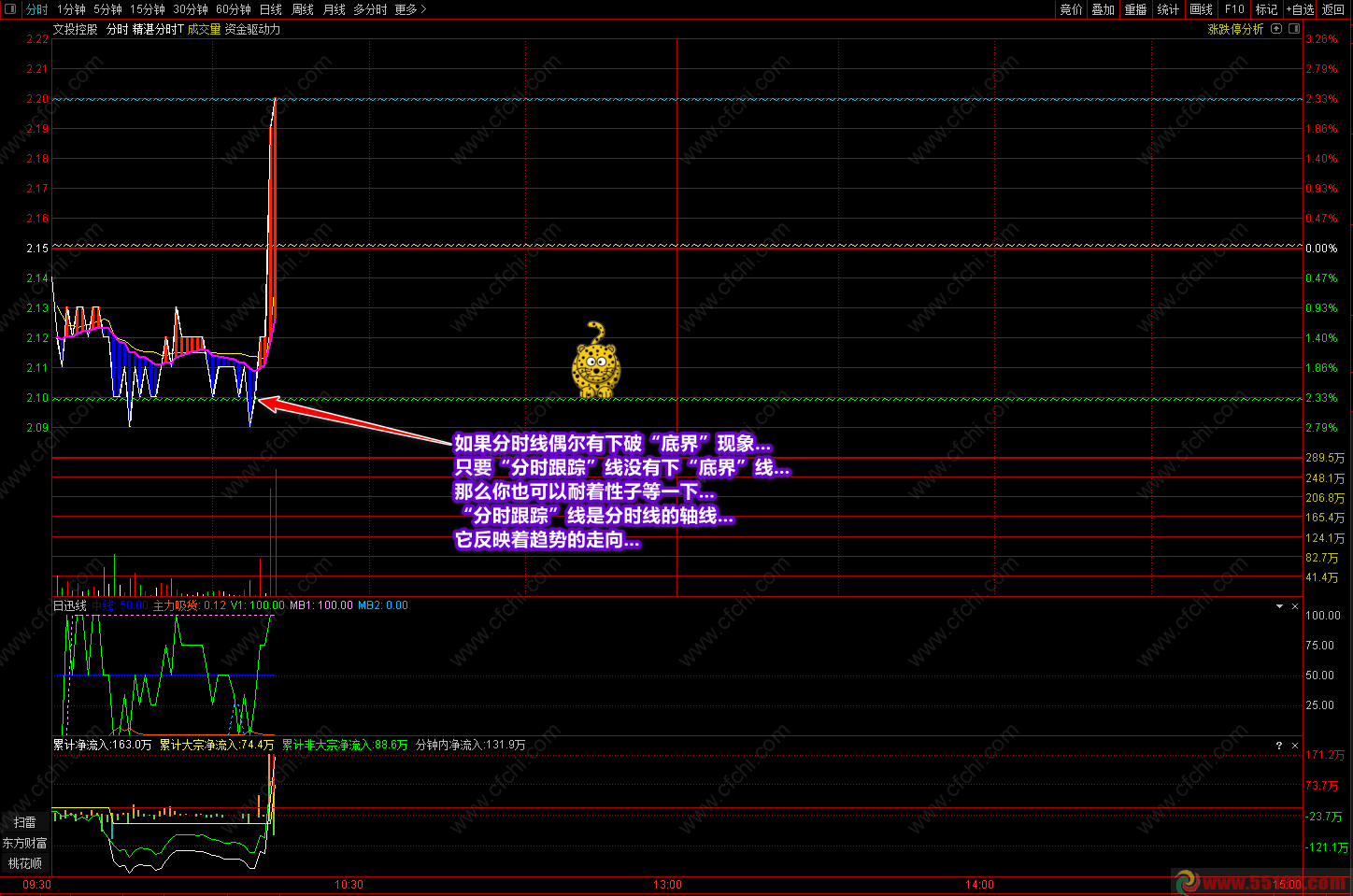This screenshot has height=896, width=1353.
Task: Switch to the 分时 period tab
Action: click(36, 9)
